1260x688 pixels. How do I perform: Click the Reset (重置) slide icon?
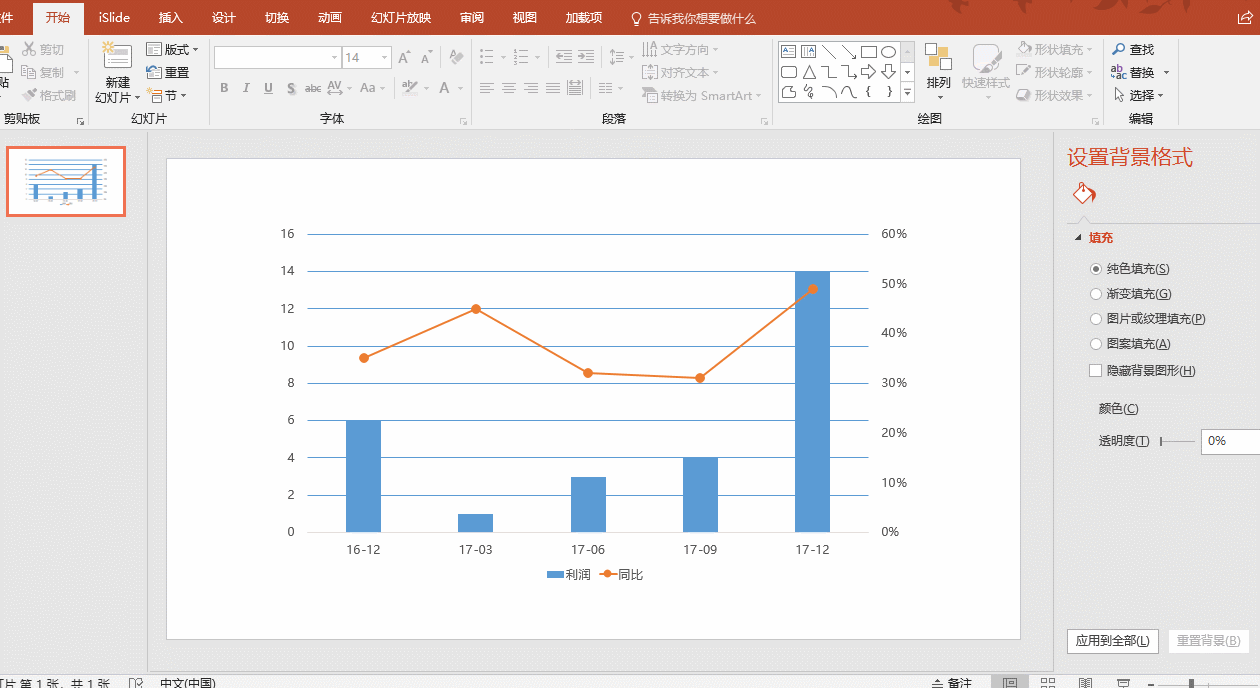(x=154, y=72)
